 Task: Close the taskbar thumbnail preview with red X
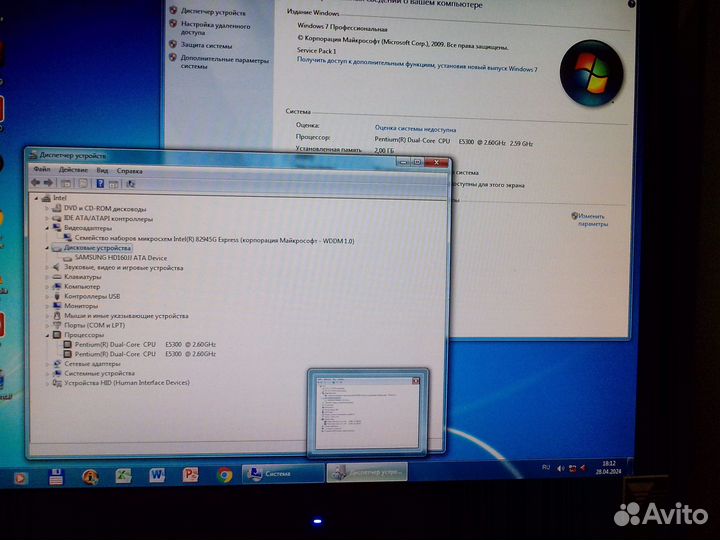(x=416, y=381)
